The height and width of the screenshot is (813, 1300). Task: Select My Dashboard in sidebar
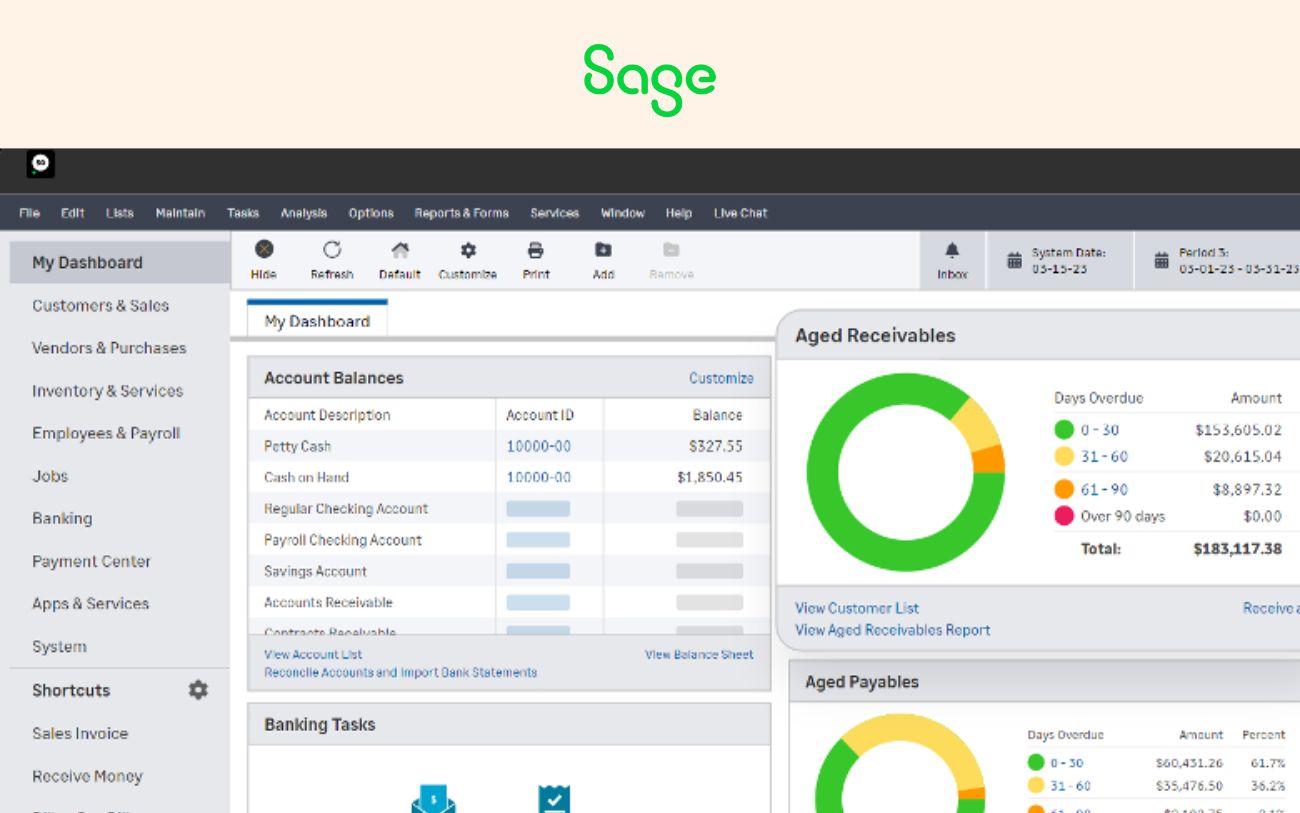click(x=120, y=263)
